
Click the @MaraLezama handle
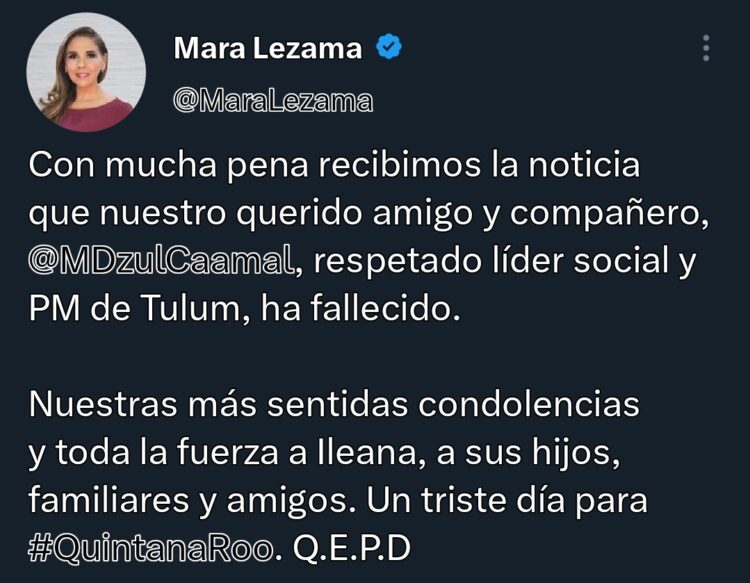pos(273,101)
